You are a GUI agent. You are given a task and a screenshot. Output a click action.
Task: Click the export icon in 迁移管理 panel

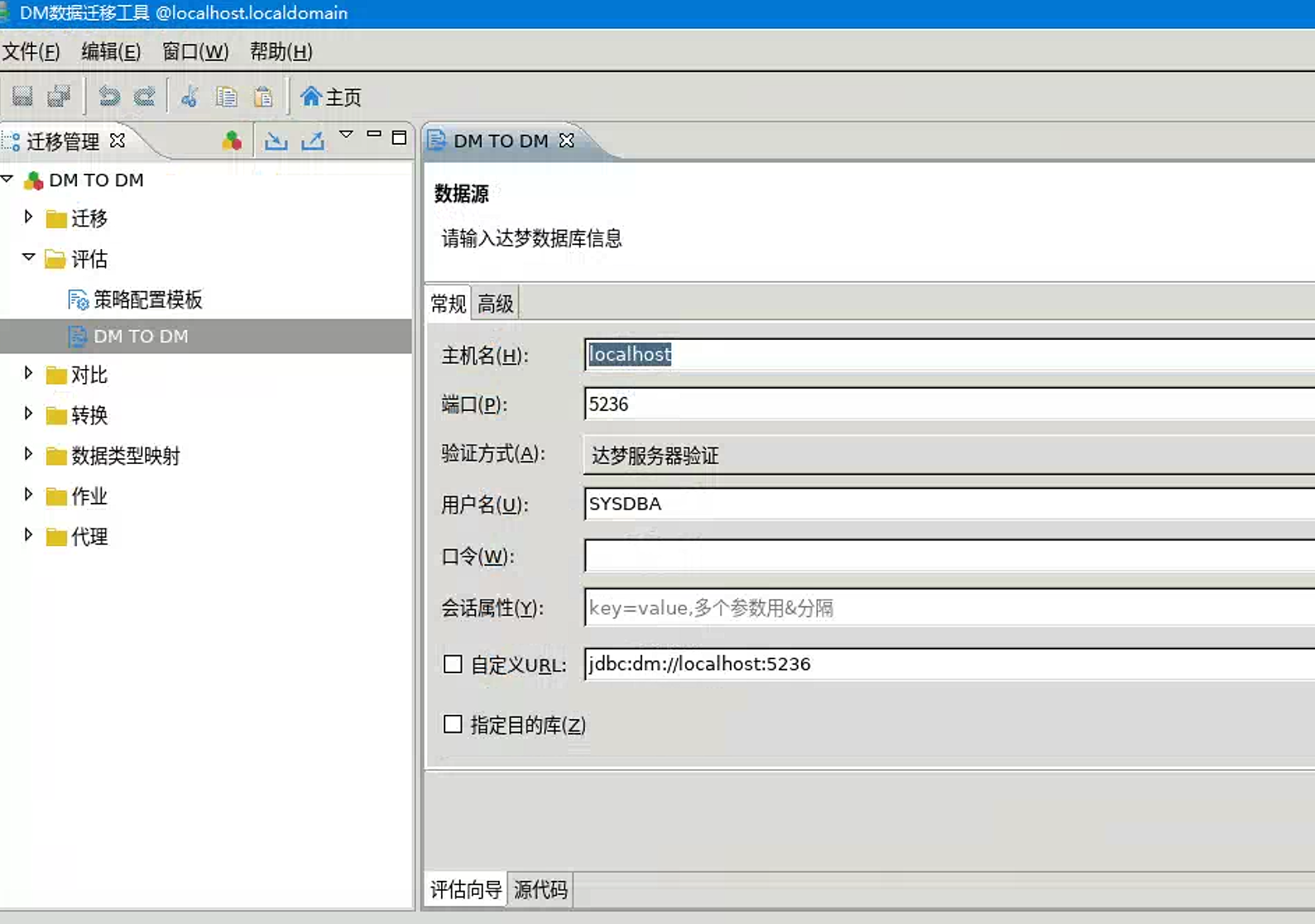click(313, 141)
